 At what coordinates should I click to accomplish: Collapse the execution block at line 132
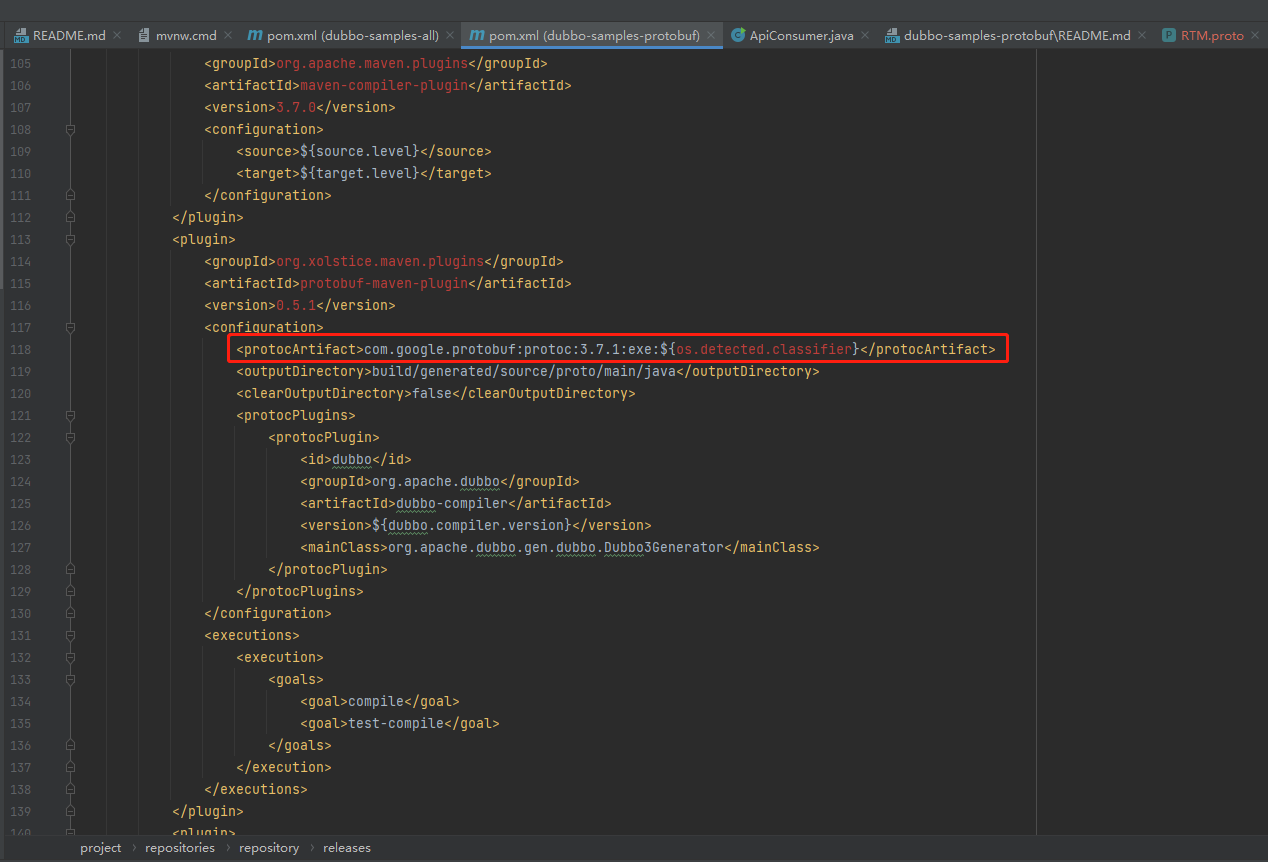point(70,657)
